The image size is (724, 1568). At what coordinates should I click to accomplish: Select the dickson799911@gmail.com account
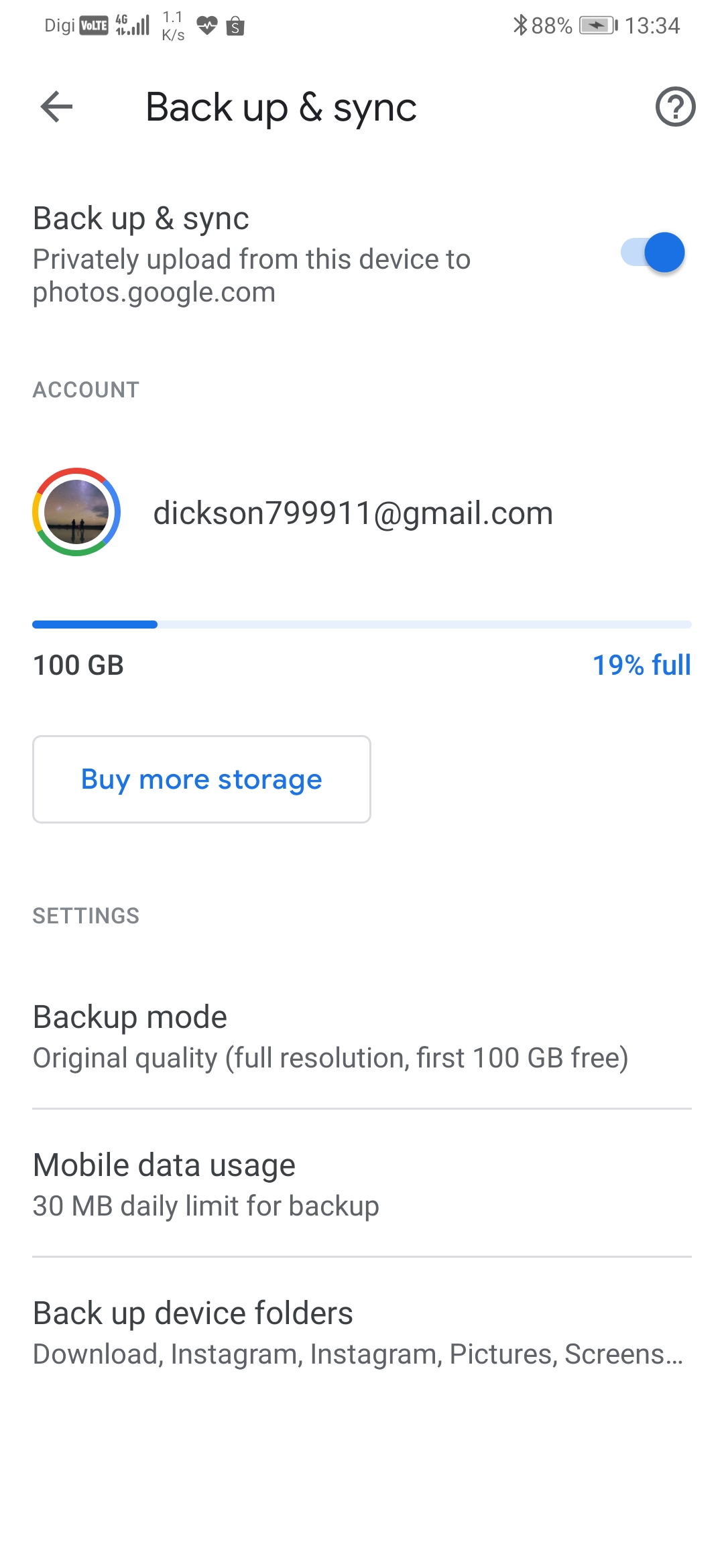353,513
